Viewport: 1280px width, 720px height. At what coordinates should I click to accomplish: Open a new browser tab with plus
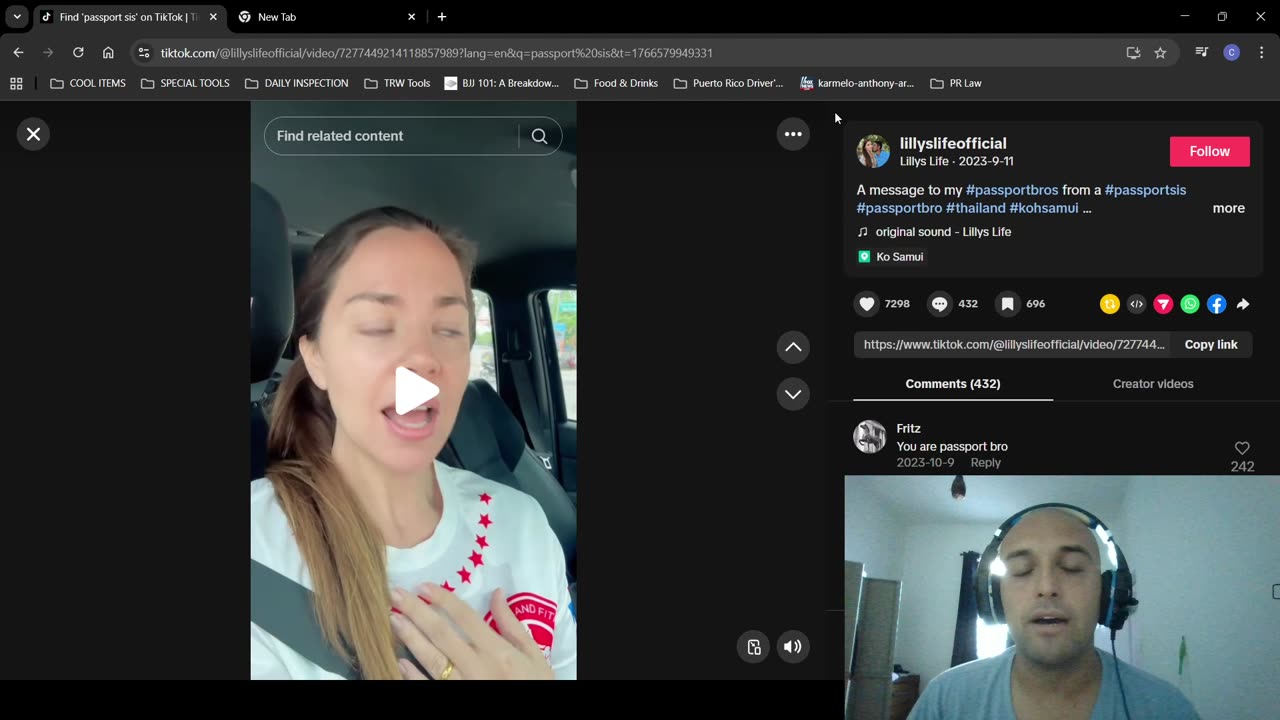click(x=442, y=17)
